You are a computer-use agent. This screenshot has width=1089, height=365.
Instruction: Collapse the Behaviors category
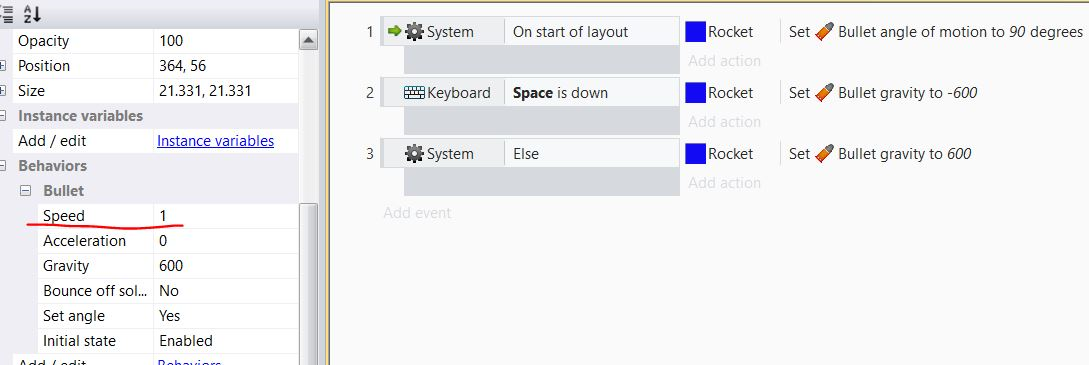(x=3, y=166)
